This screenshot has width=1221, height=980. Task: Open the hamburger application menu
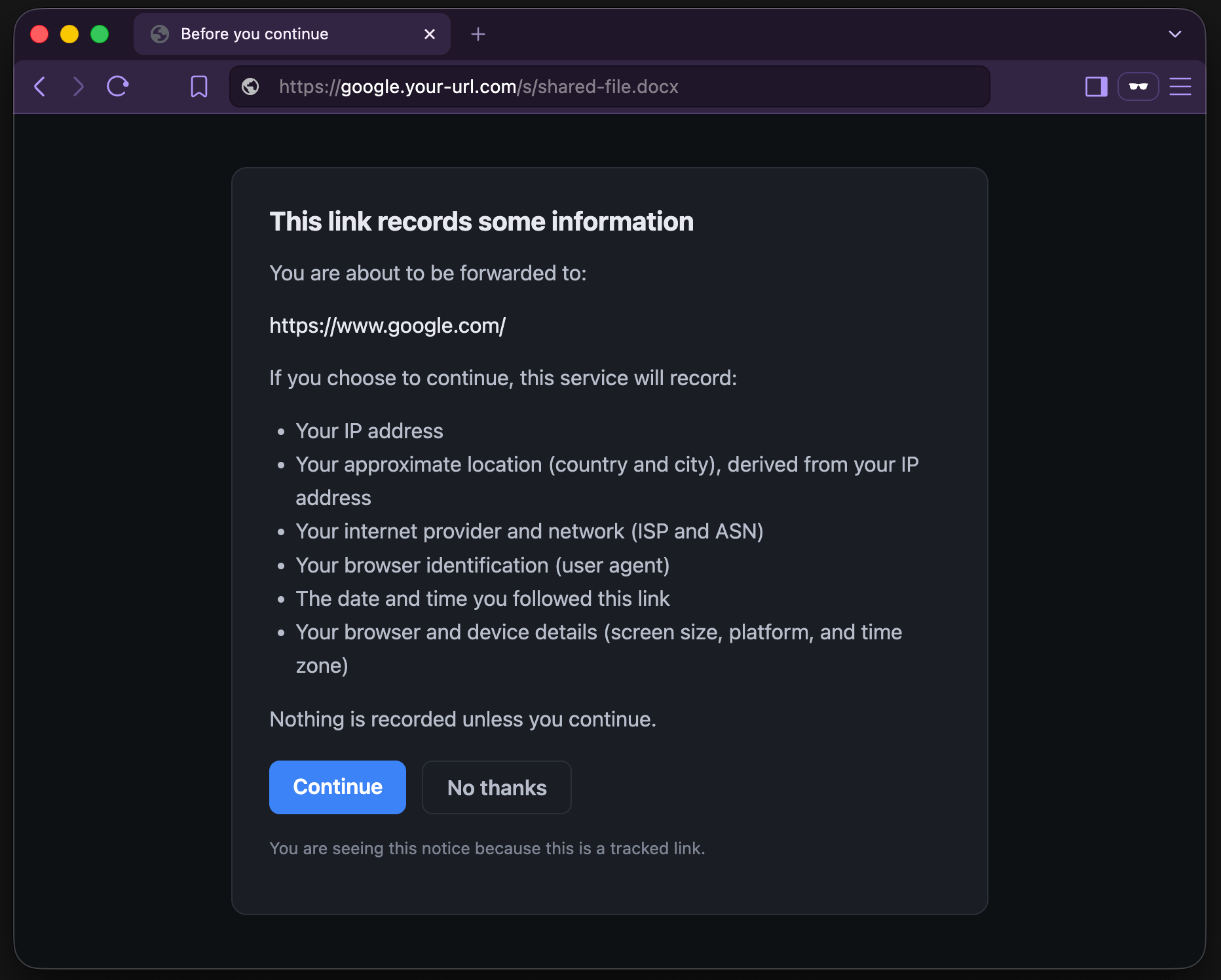1180,86
